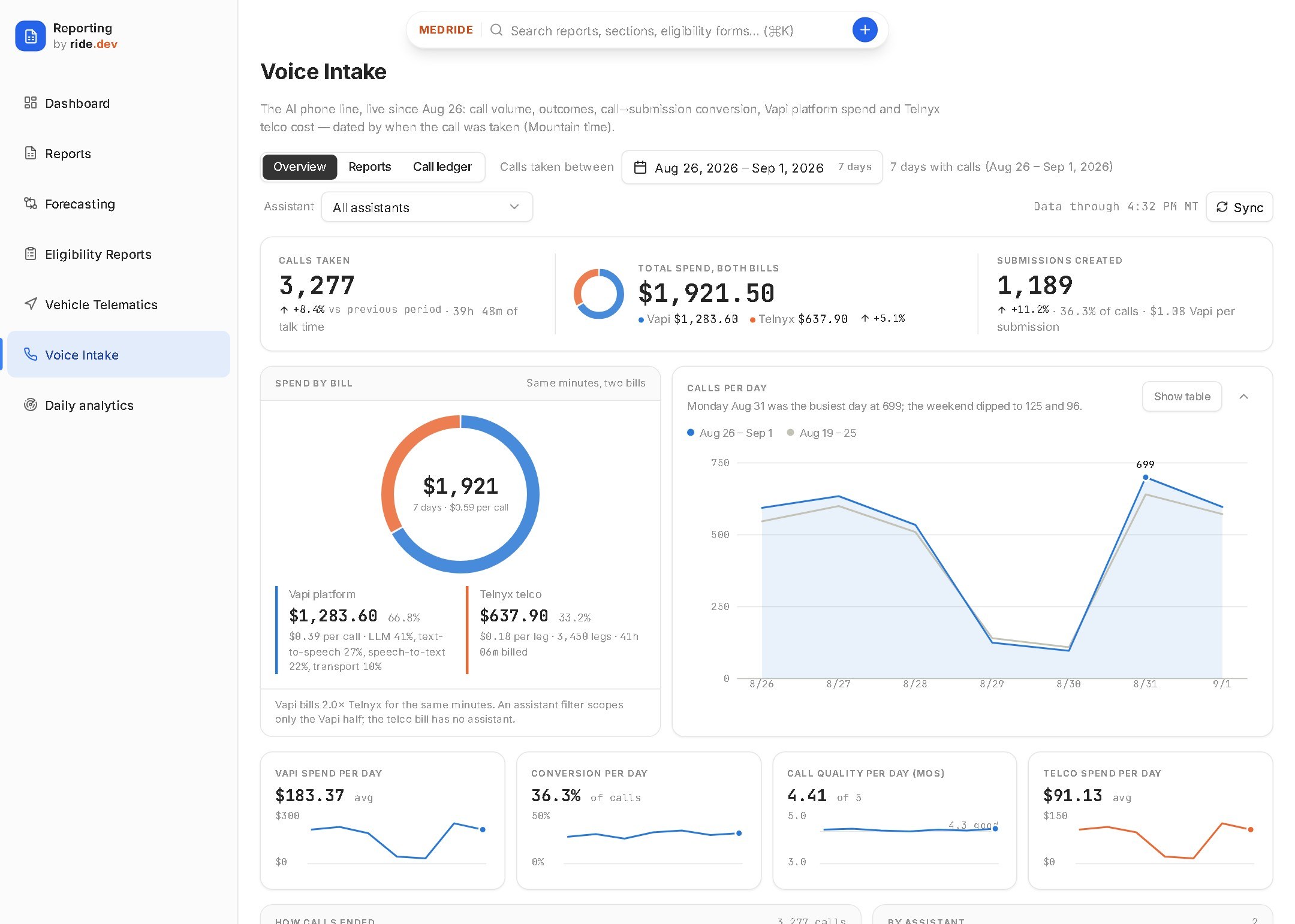
Task: Go to the sidebar Reports page
Action: click(x=119, y=153)
